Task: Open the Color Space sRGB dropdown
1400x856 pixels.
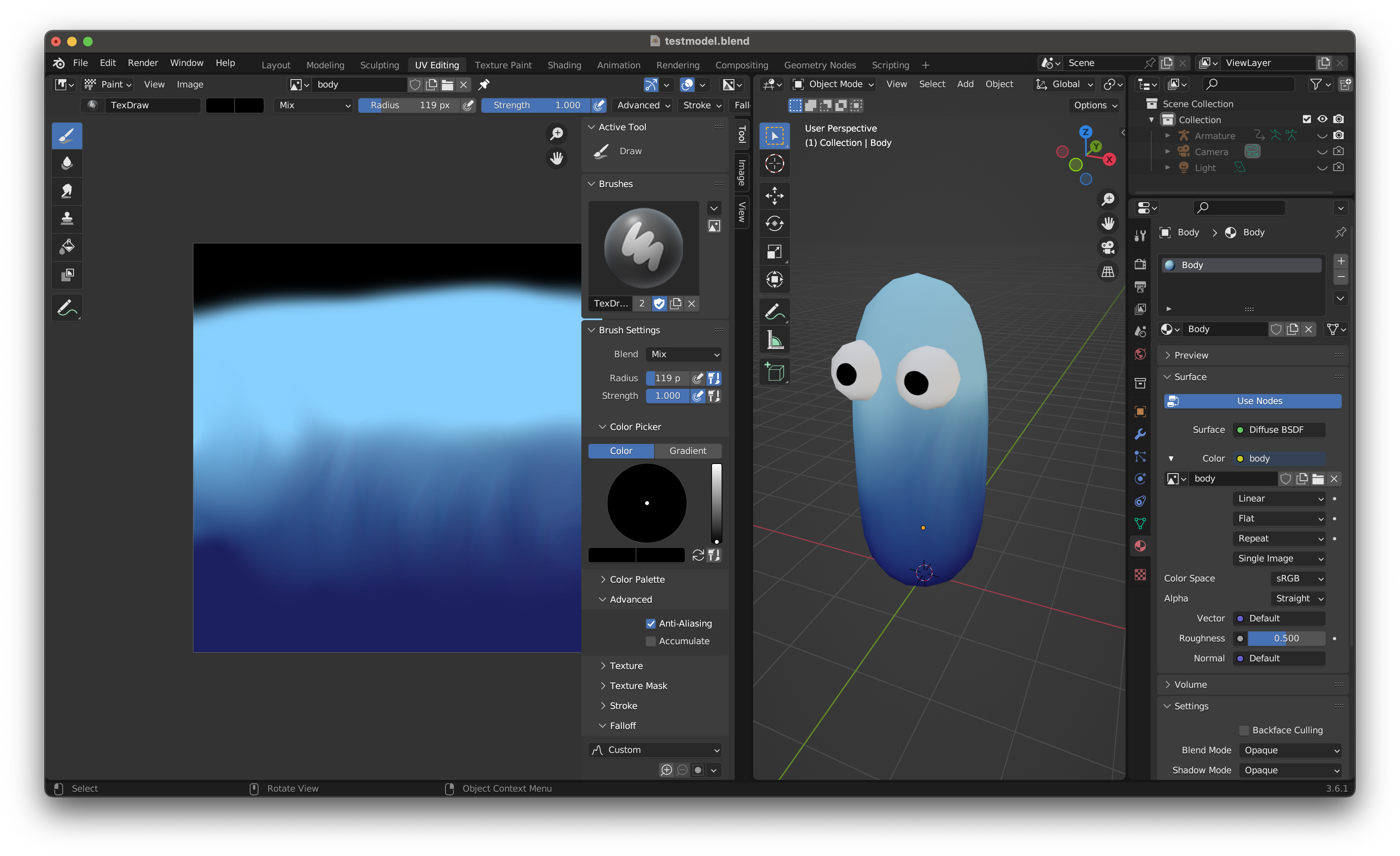Action: [x=1298, y=578]
